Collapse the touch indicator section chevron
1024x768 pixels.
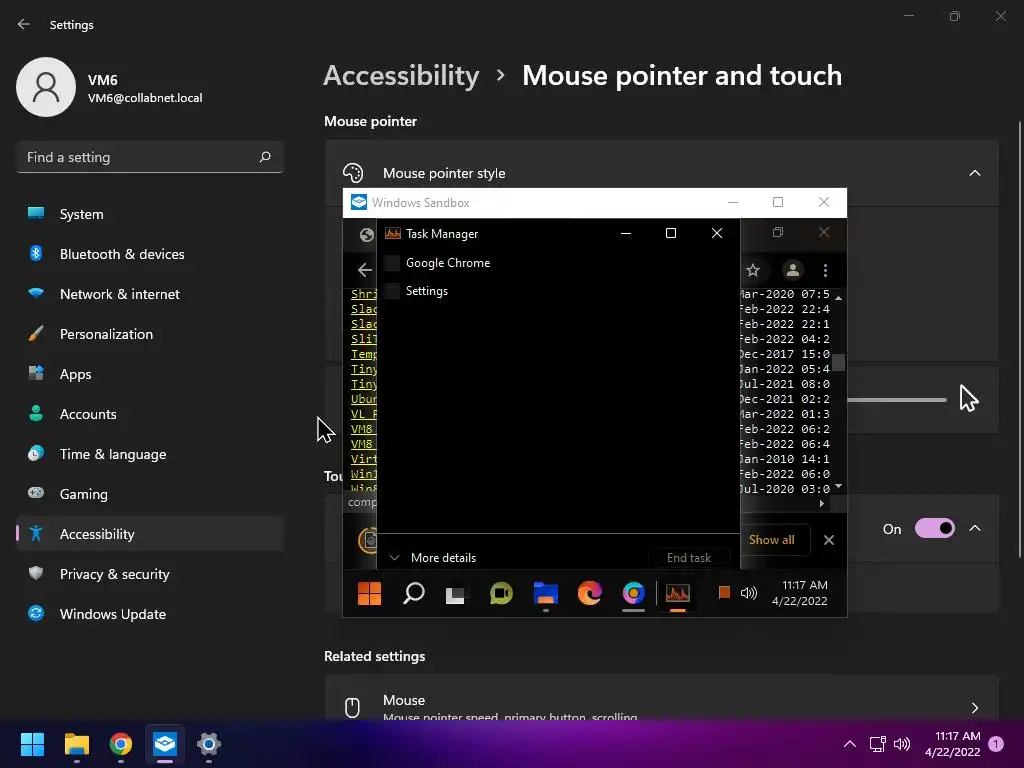coord(974,528)
